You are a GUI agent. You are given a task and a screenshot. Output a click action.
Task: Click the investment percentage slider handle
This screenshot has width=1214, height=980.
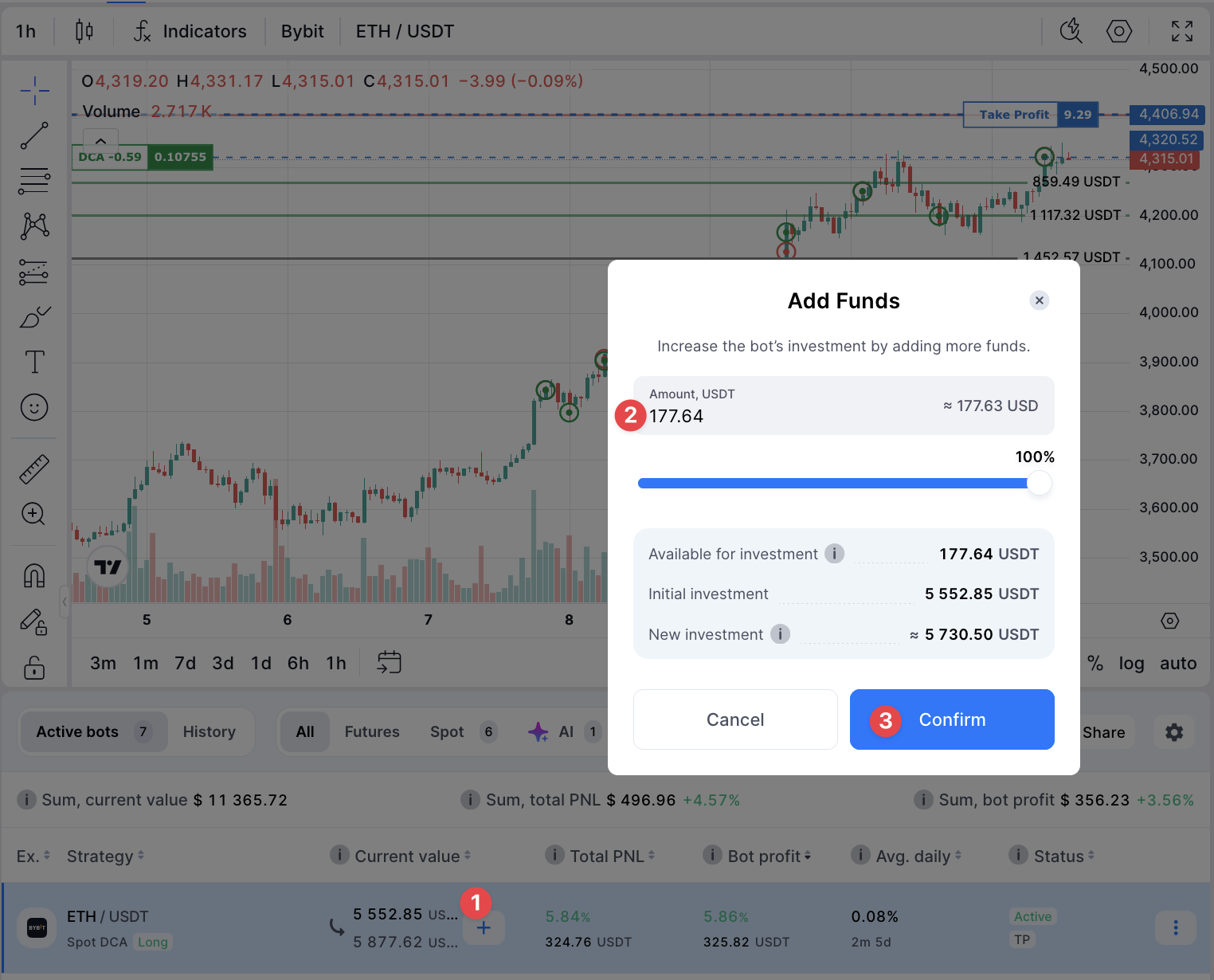click(1039, 483)
